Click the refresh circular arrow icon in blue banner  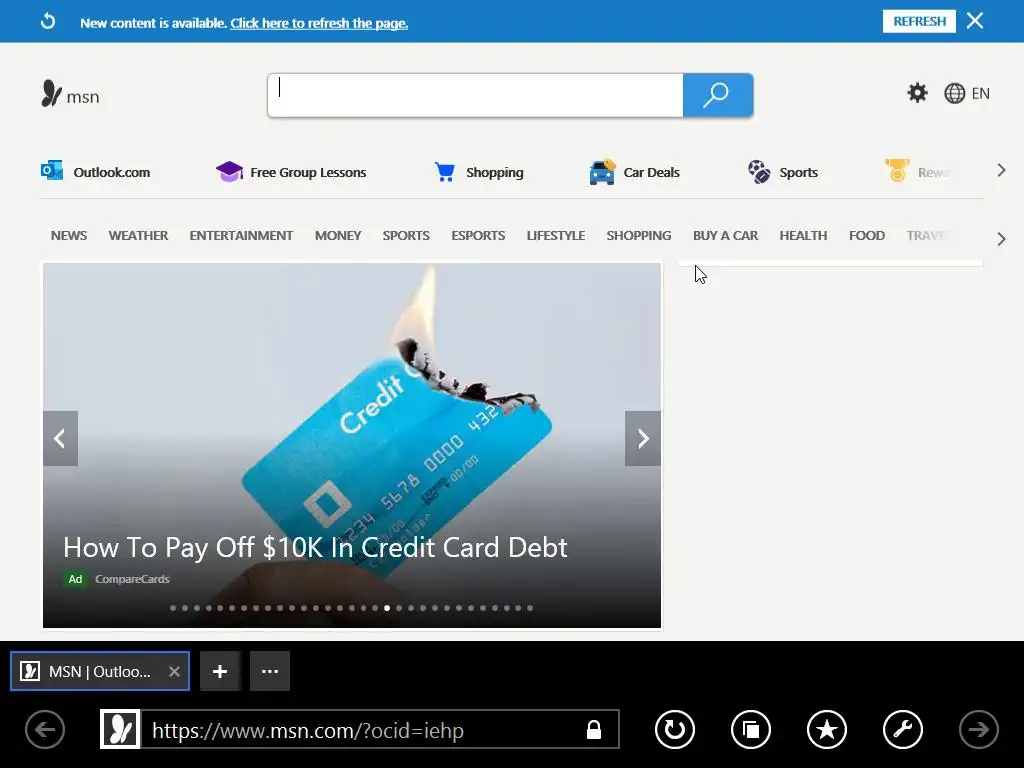[48, 22]
